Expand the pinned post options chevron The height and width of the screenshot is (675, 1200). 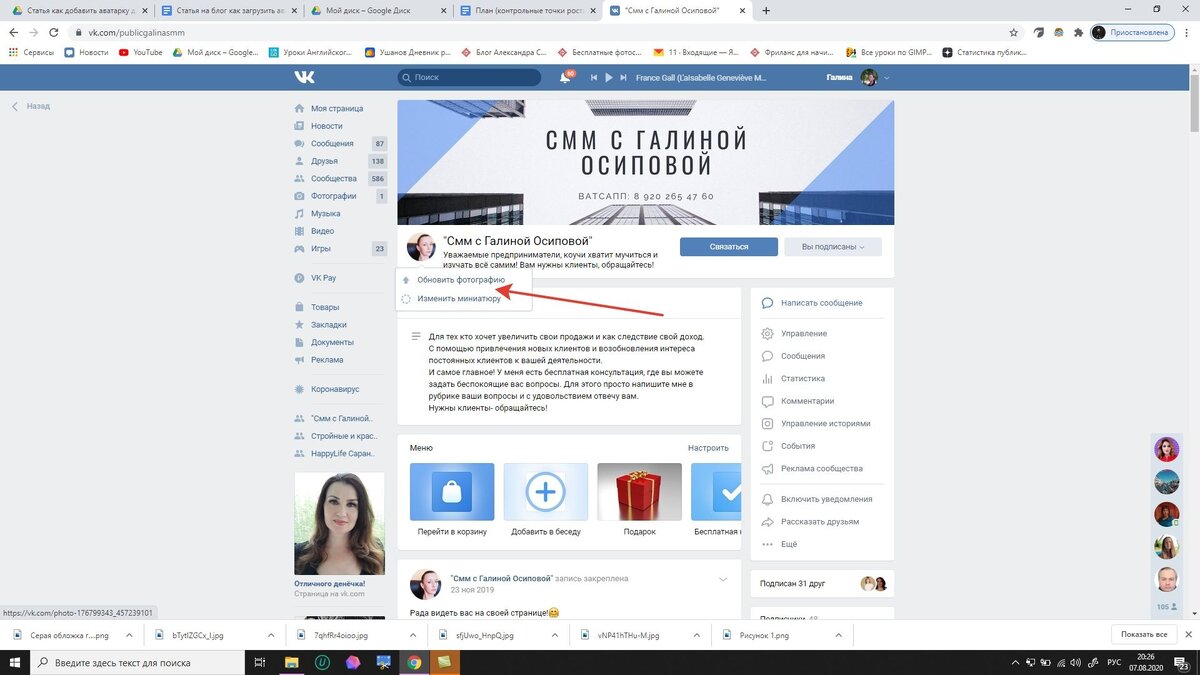(723, 580)
